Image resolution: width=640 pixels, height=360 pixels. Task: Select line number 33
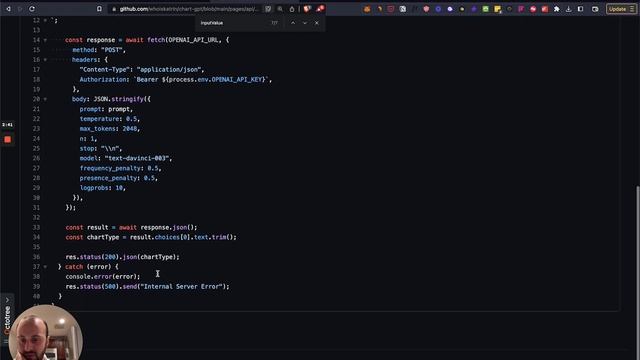click(x=36, y=227)
